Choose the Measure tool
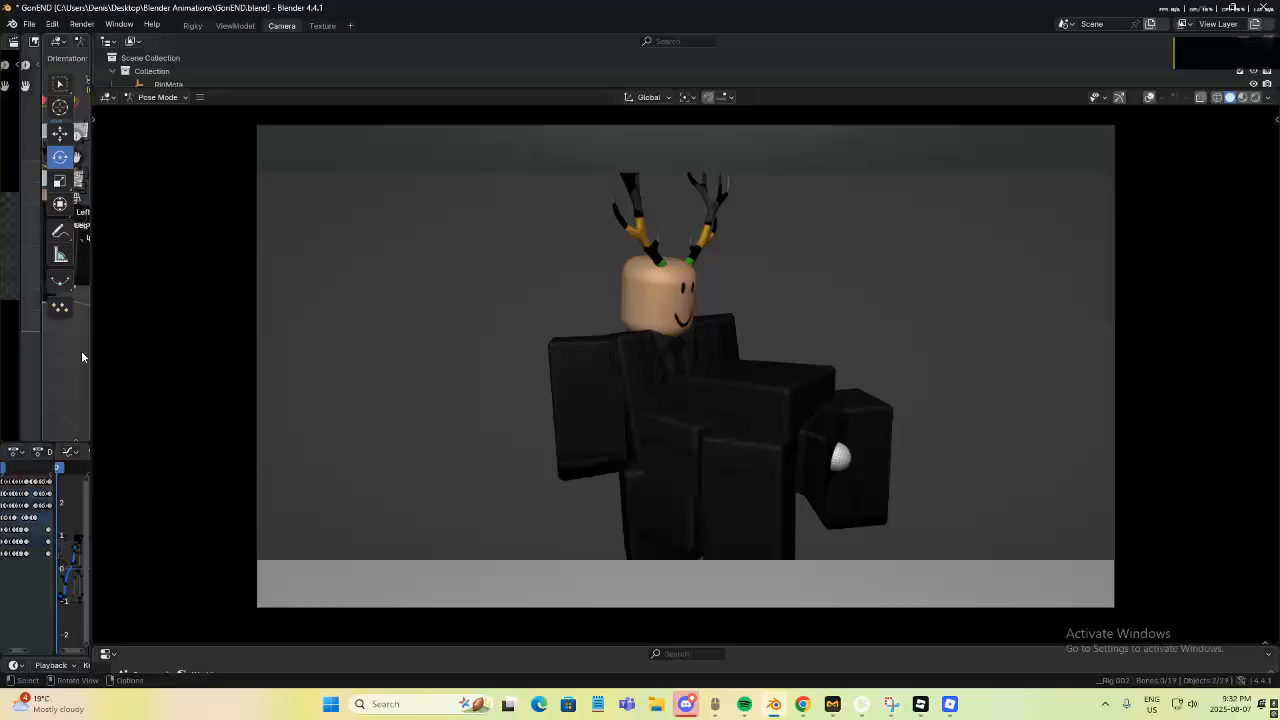The height and width of the screenshot is (720, 1280). (x=60, y=255)
